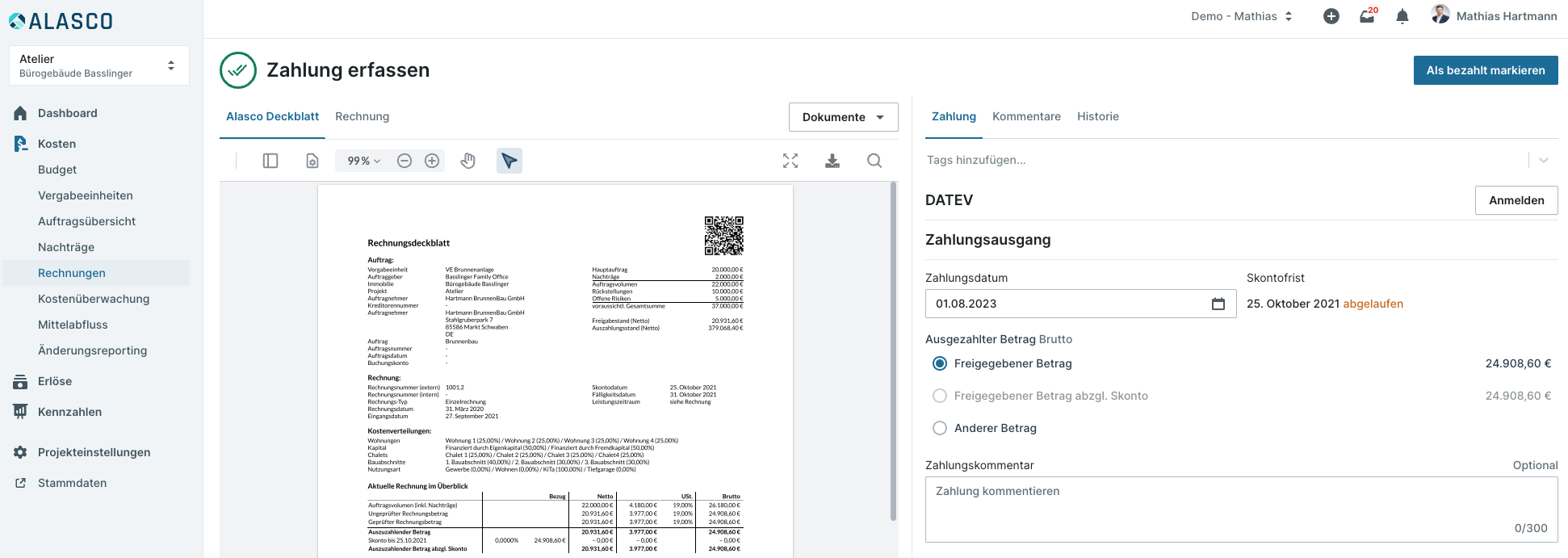
Task: Activate the arrow selection tool
Action: [509, 161]
